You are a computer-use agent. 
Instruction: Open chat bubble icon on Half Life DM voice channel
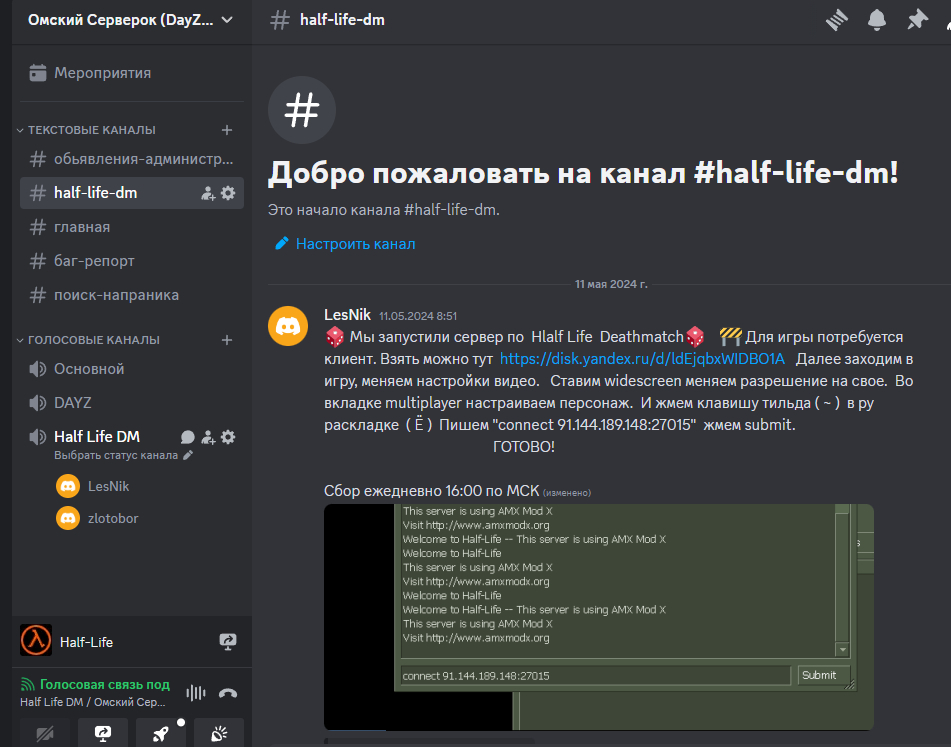coord(187,437)
